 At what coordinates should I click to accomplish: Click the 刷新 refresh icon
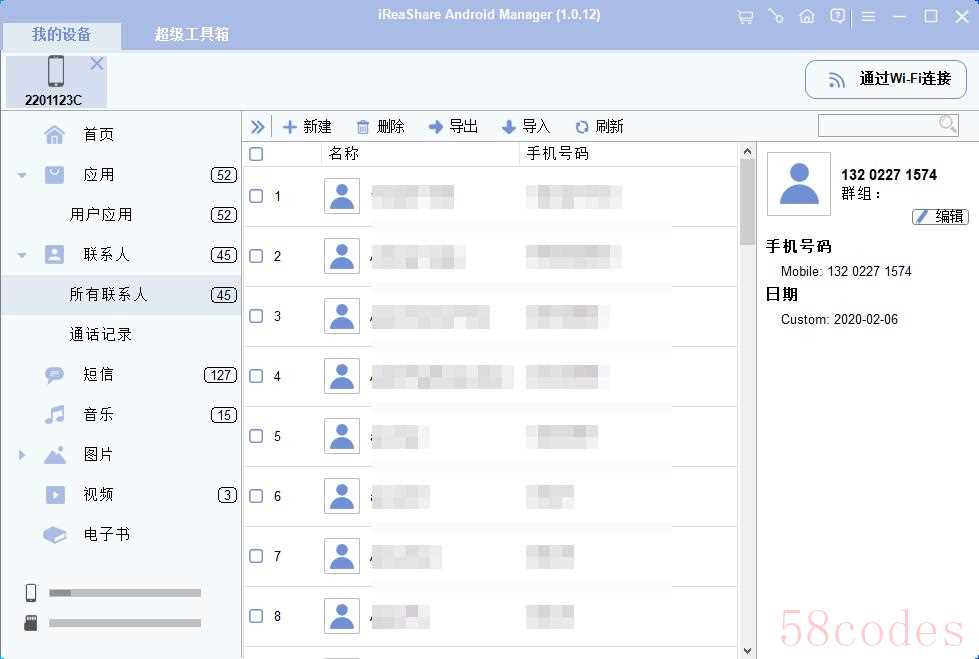pyautogui.click(x=582, y=127)
